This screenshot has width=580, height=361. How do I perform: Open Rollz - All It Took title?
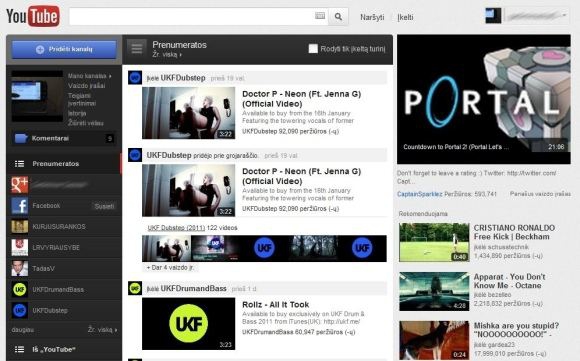[x=276, y=304]
